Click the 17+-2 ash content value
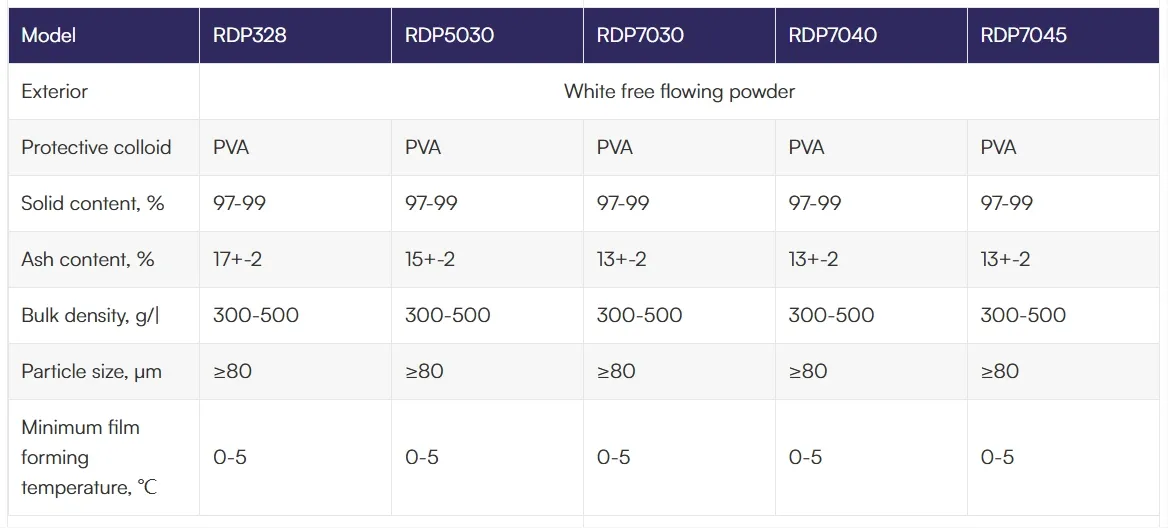 (x=238, y=259)
